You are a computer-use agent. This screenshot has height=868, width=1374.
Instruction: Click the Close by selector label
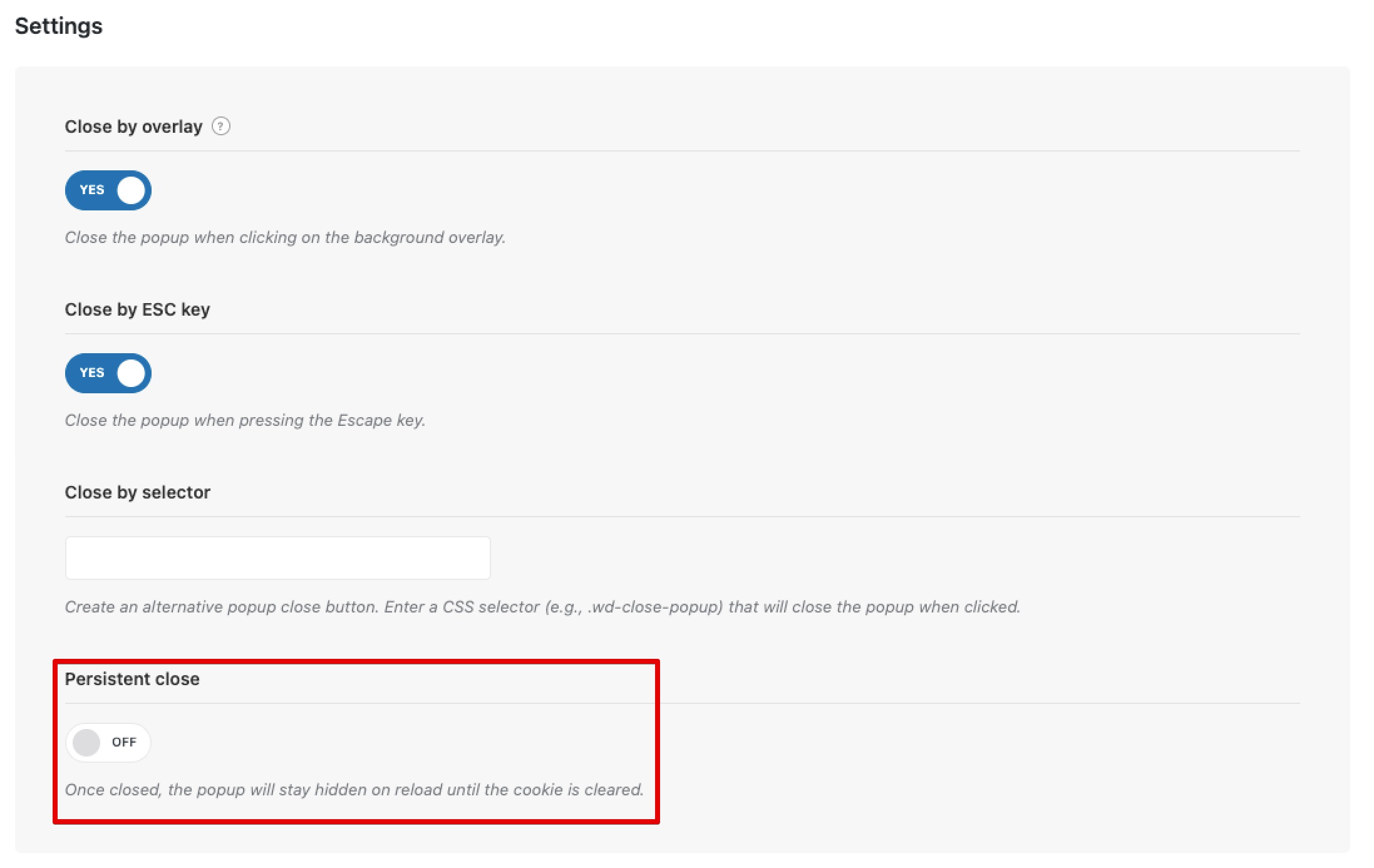pos(137,492)
